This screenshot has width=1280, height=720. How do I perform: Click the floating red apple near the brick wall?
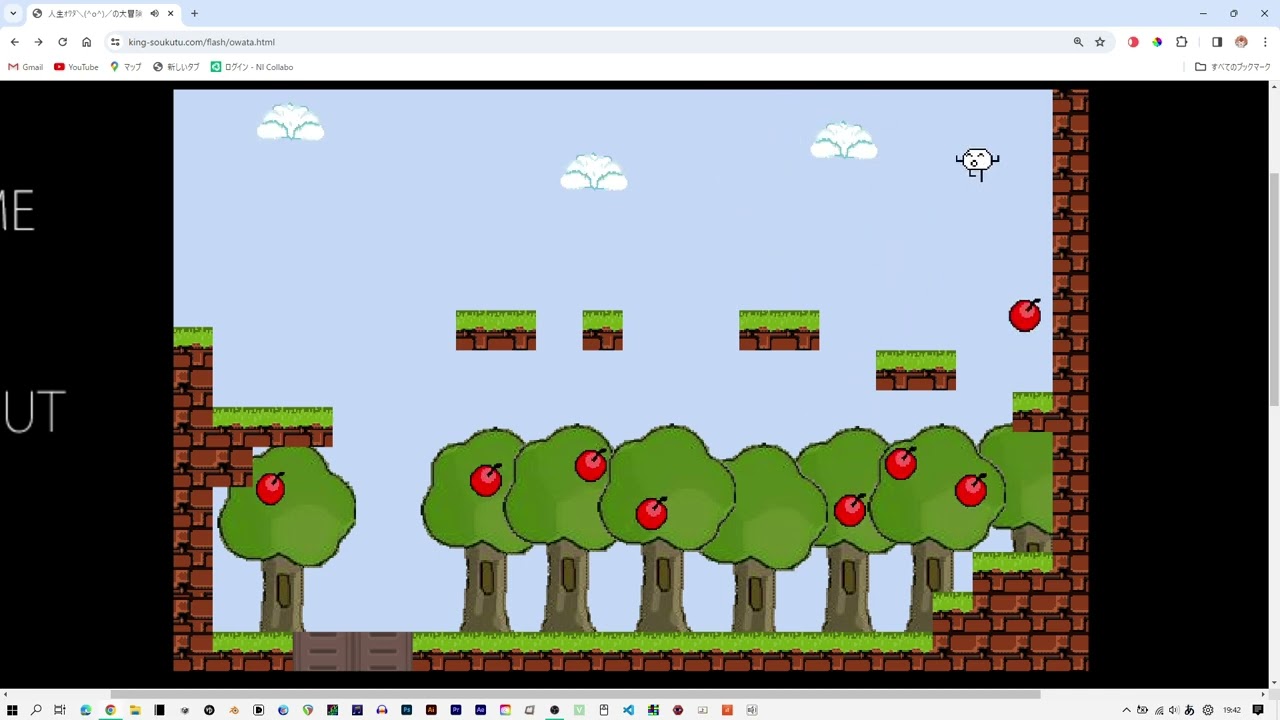tap(1025, 315)
